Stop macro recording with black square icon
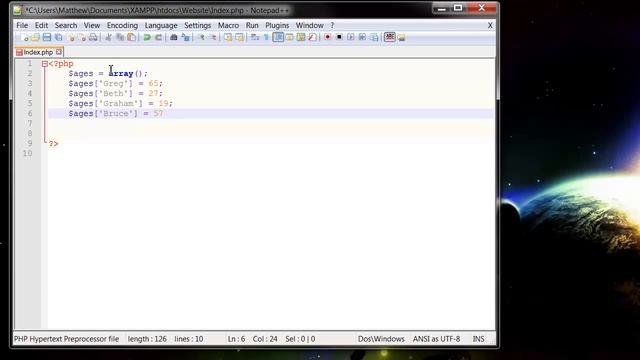This screenshot has width=640, height=360. 339,38
